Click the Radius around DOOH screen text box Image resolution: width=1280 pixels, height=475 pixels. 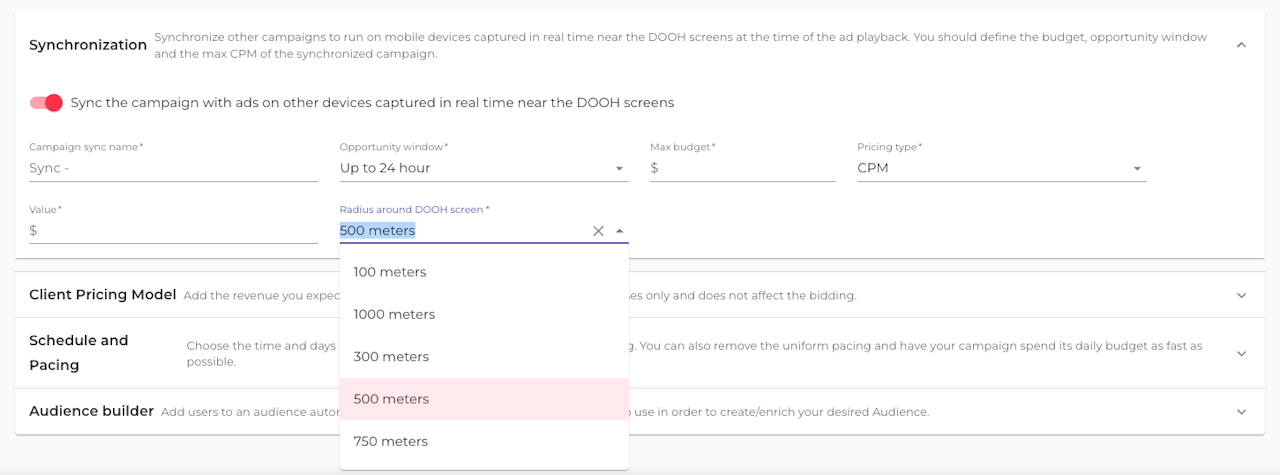pos(460,231)
